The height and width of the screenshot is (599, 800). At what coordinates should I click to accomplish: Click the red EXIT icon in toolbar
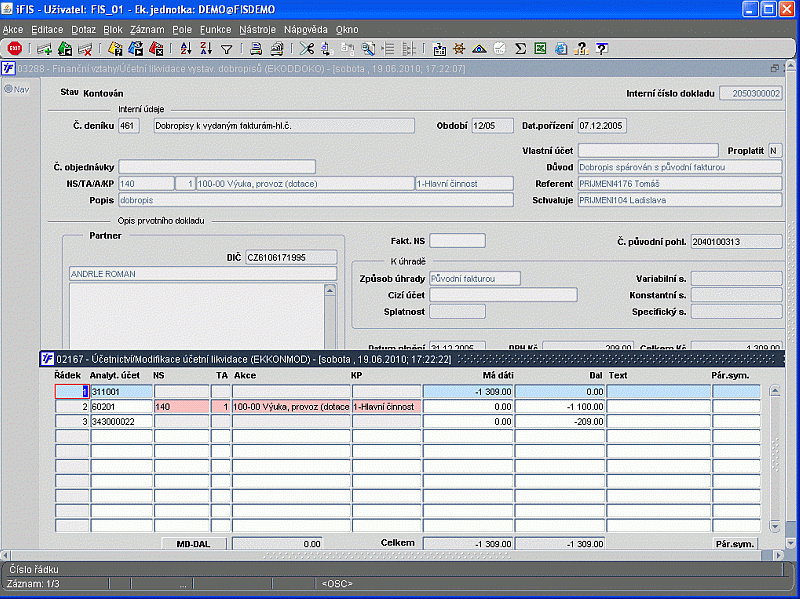14,48
